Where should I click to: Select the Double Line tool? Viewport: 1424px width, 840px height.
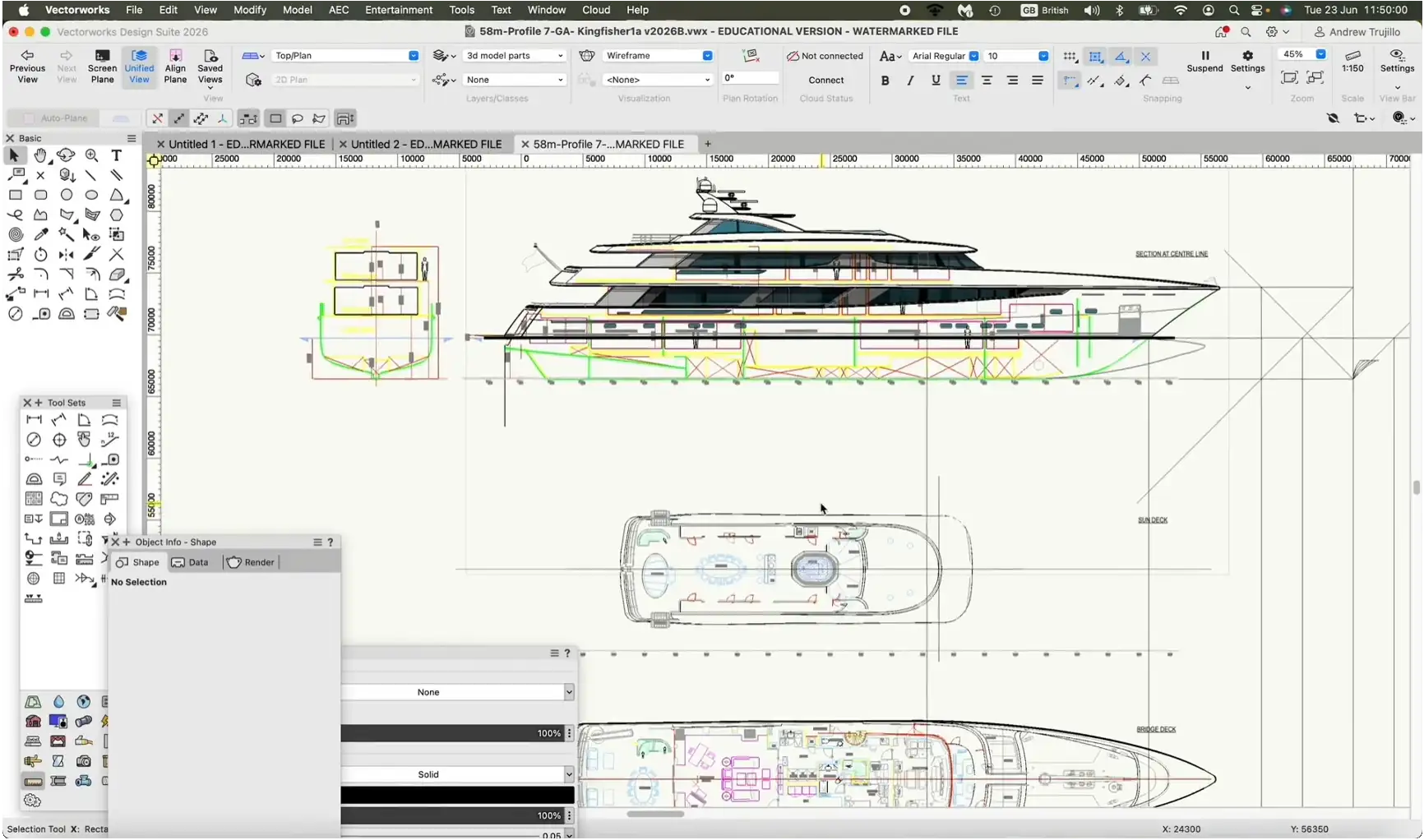[x=117, y=175]
